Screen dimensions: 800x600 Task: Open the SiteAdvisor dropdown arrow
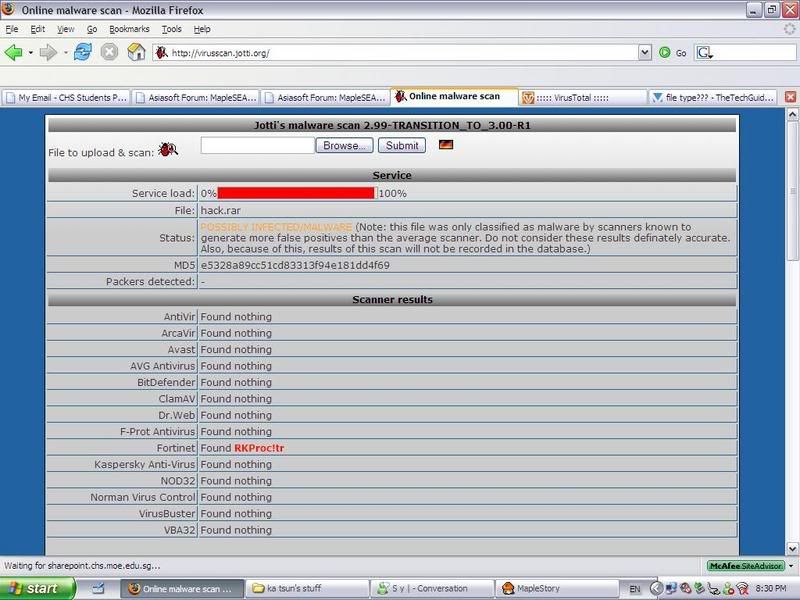tap(791, 566)
